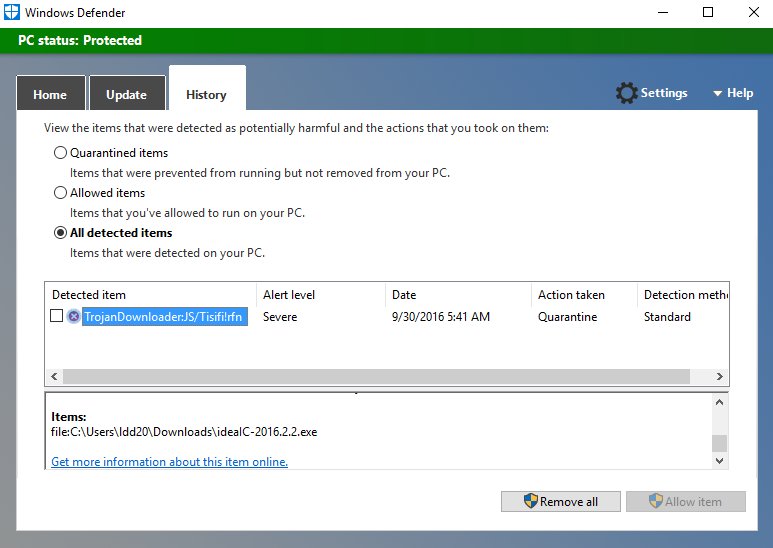Click the Windows Defender title bar icon
The height and width of the screenshot is (548, 773).
pyautogui.click(x=11, y=12)
